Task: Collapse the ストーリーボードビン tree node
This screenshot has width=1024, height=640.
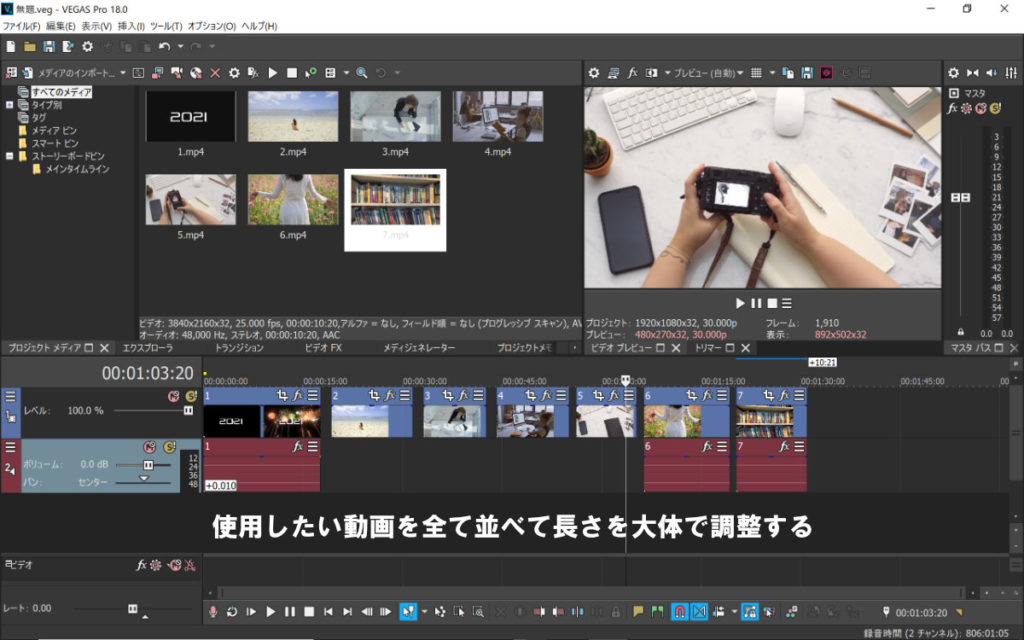Action: [10, 157]
